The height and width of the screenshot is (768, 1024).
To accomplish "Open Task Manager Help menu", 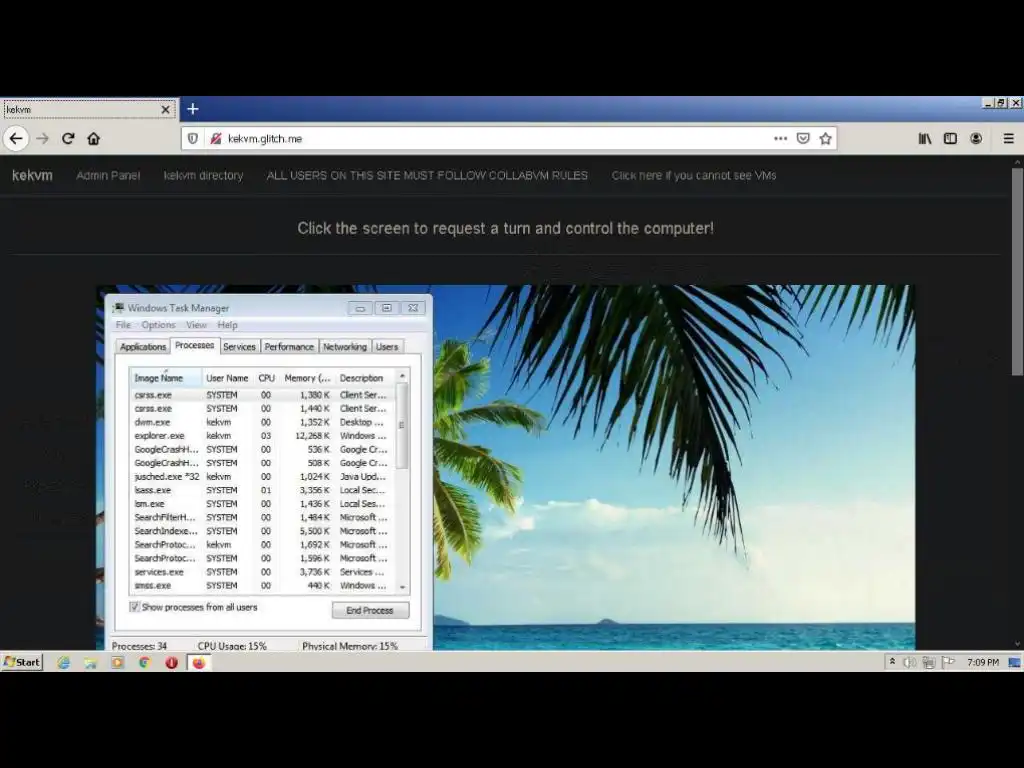I will (x=227, y=325).
